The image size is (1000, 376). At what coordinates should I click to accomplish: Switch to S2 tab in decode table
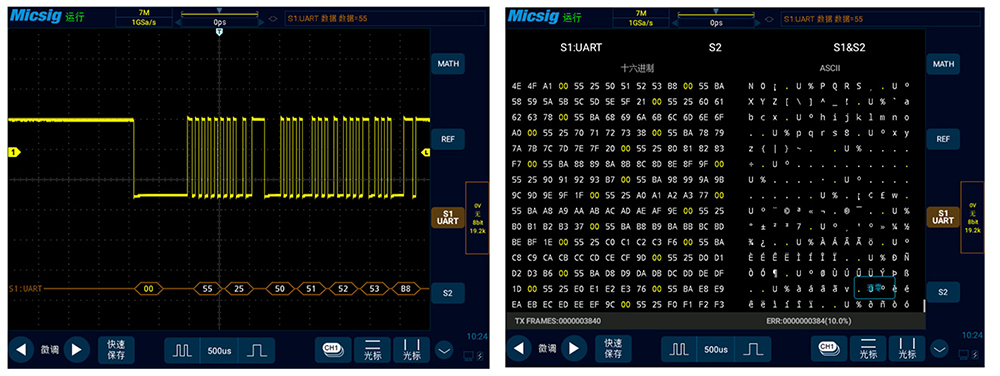[x=715, y=47]
